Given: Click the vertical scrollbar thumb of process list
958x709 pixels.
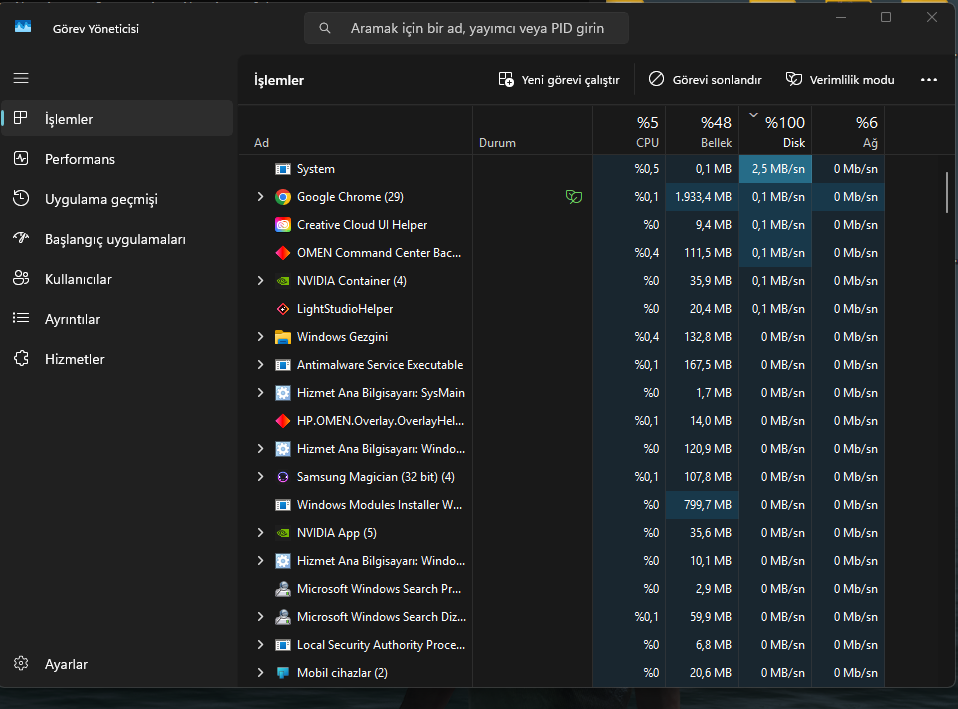Looking at the screenshot, I should click(947, 192).
